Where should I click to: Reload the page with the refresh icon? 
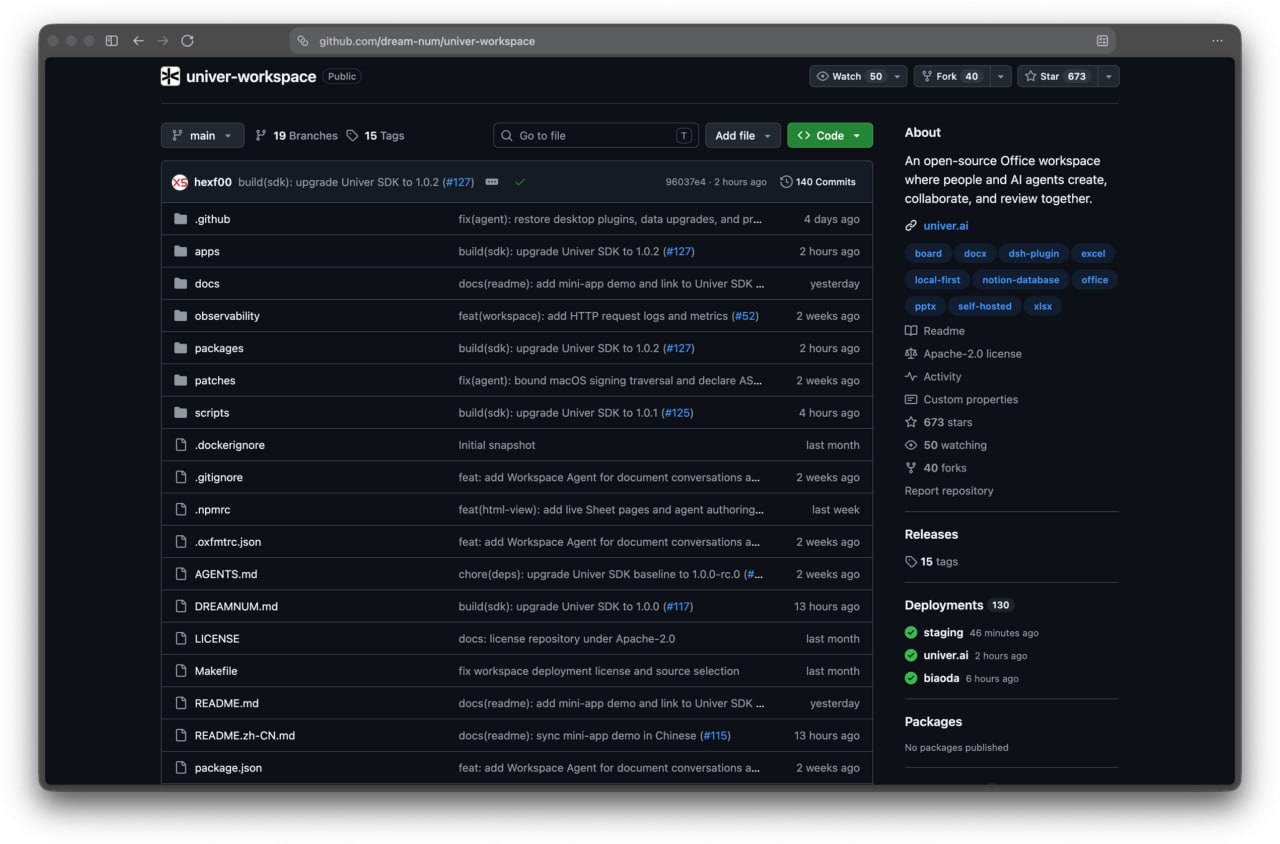coord(187,41)
